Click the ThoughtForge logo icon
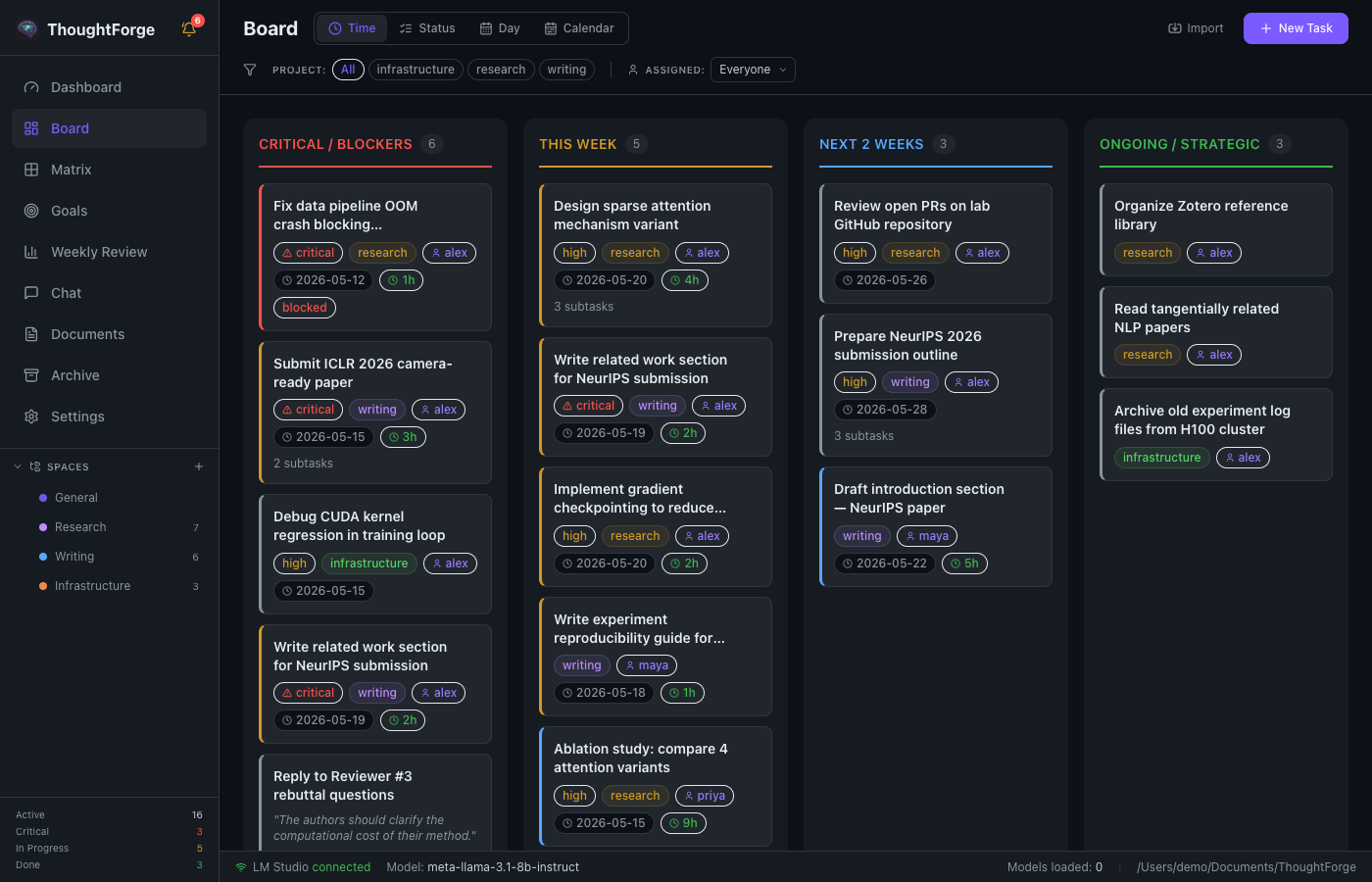 pos(27,28)
